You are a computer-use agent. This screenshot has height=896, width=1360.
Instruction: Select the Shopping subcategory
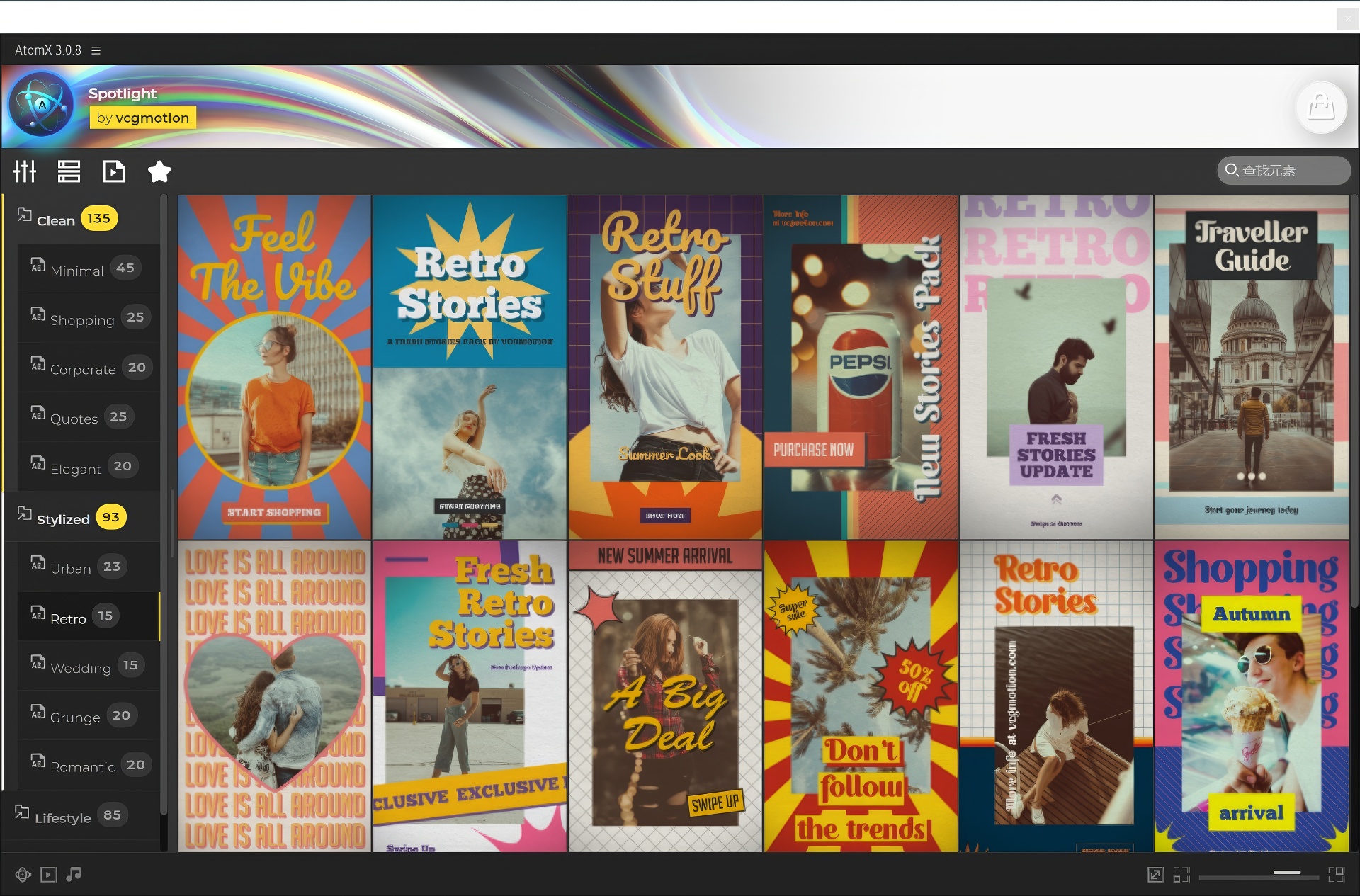(89, 318)
